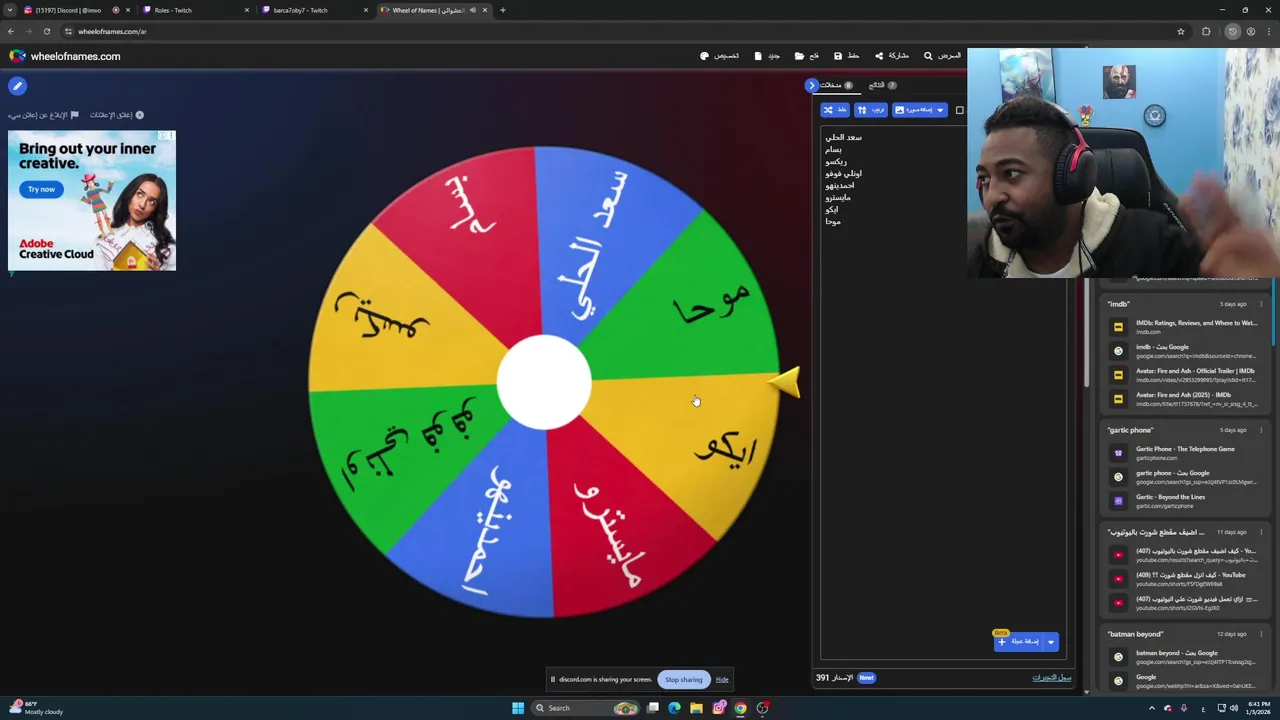Open the extensions puzzle icon
Image resolution: width=1280 pixels, height=720 pixels.
(x=1206, y=31)
